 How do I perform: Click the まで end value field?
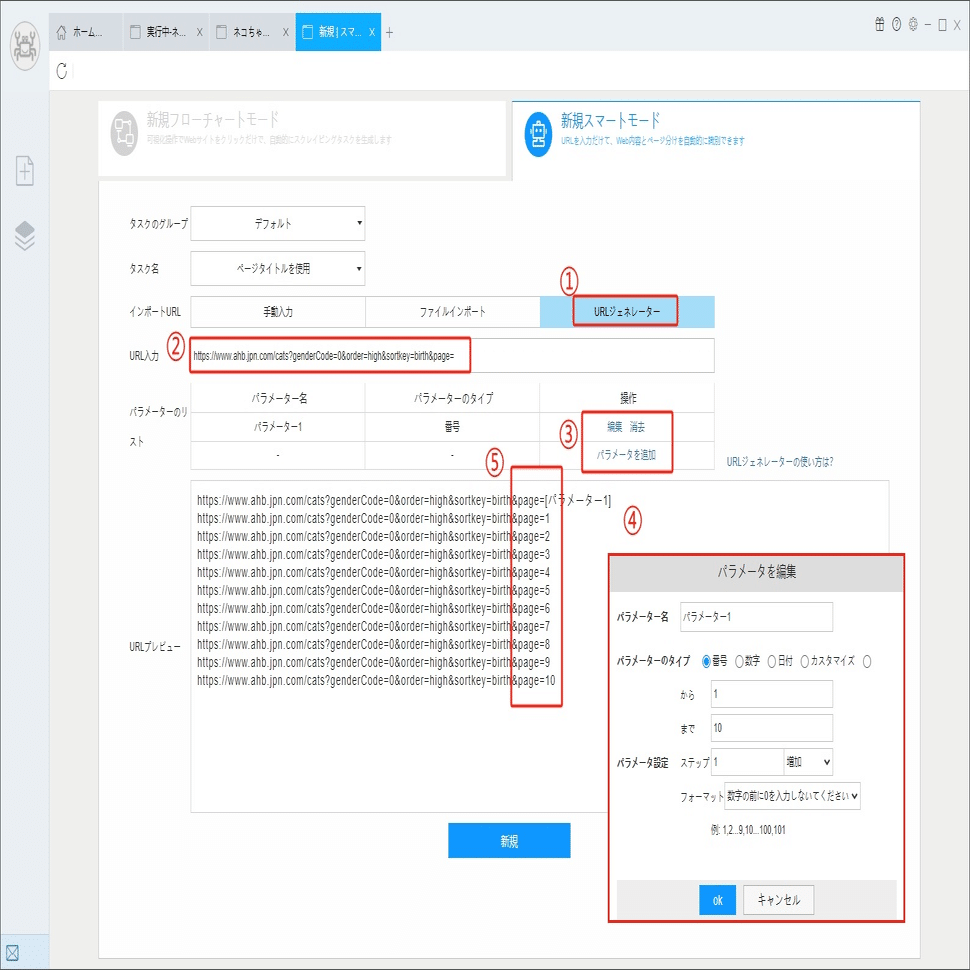pyautogui.click(x=771, y=728)
